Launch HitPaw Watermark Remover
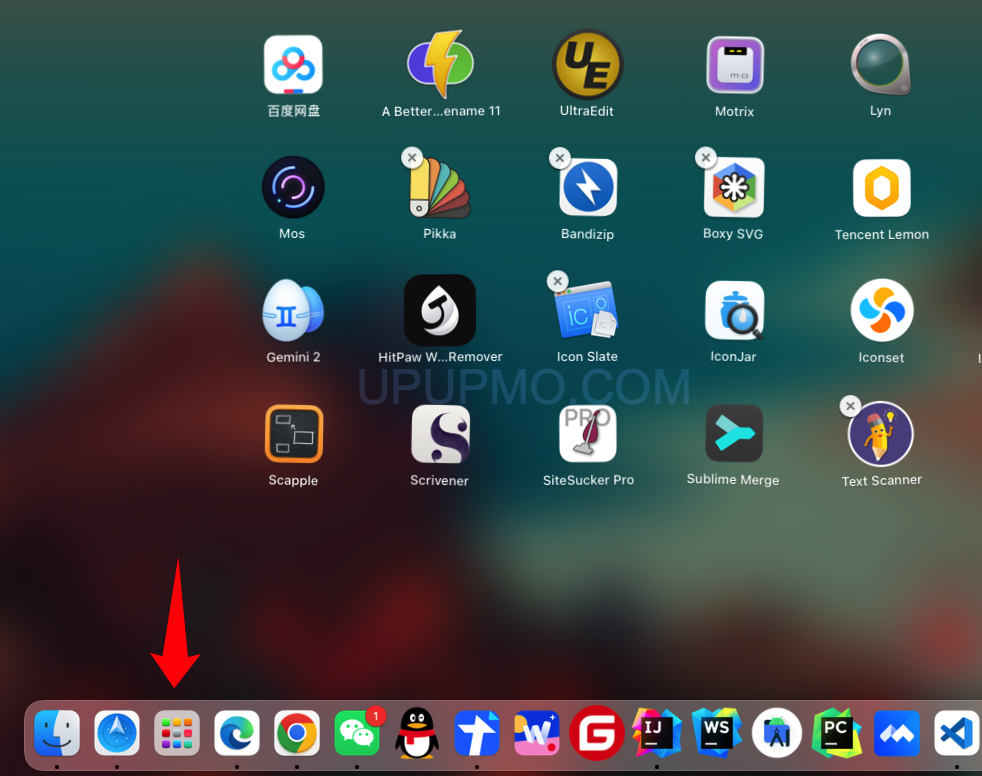The image size is (982, 776). pos(440,310)
